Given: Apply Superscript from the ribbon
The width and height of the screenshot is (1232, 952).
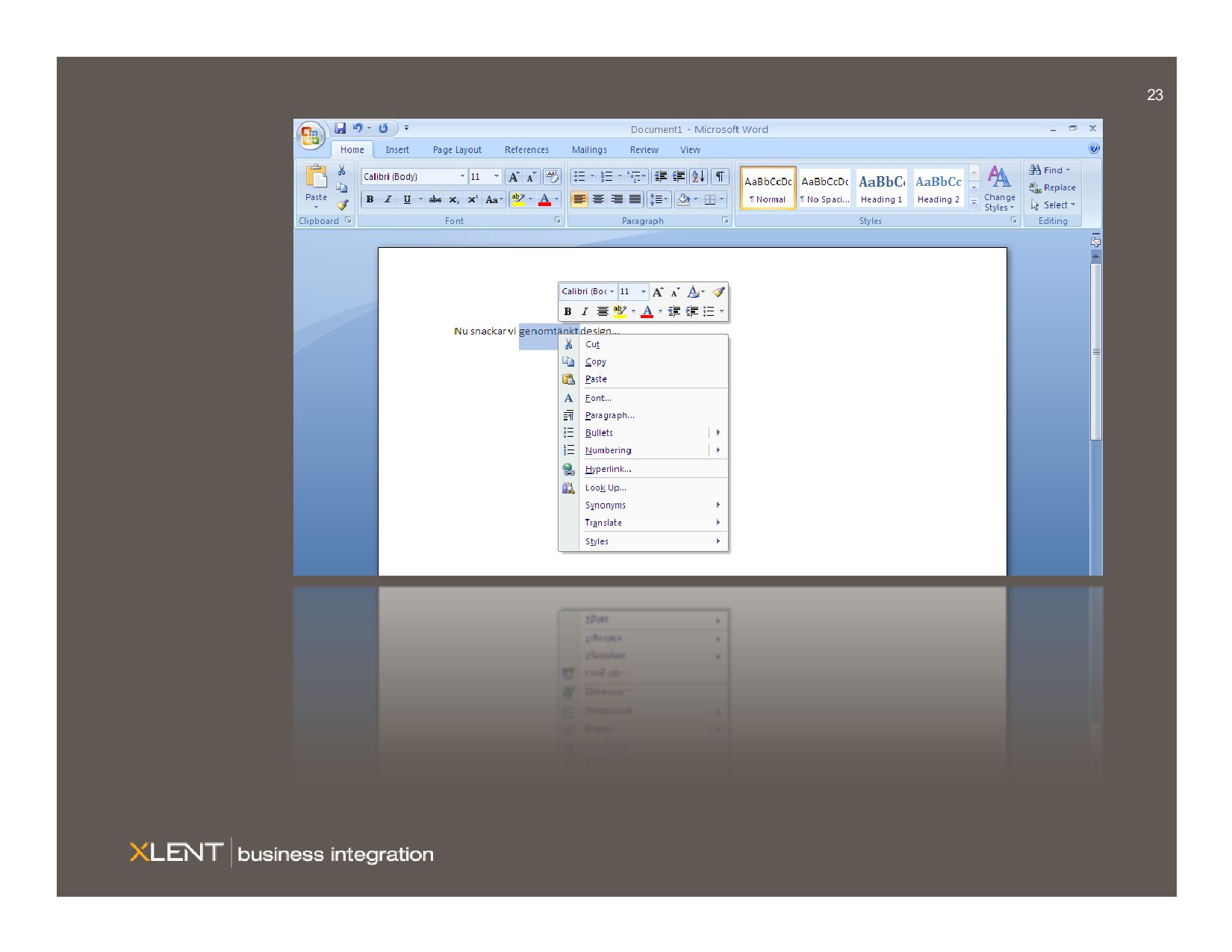Looking at the screenshot, I should (473, 199).
